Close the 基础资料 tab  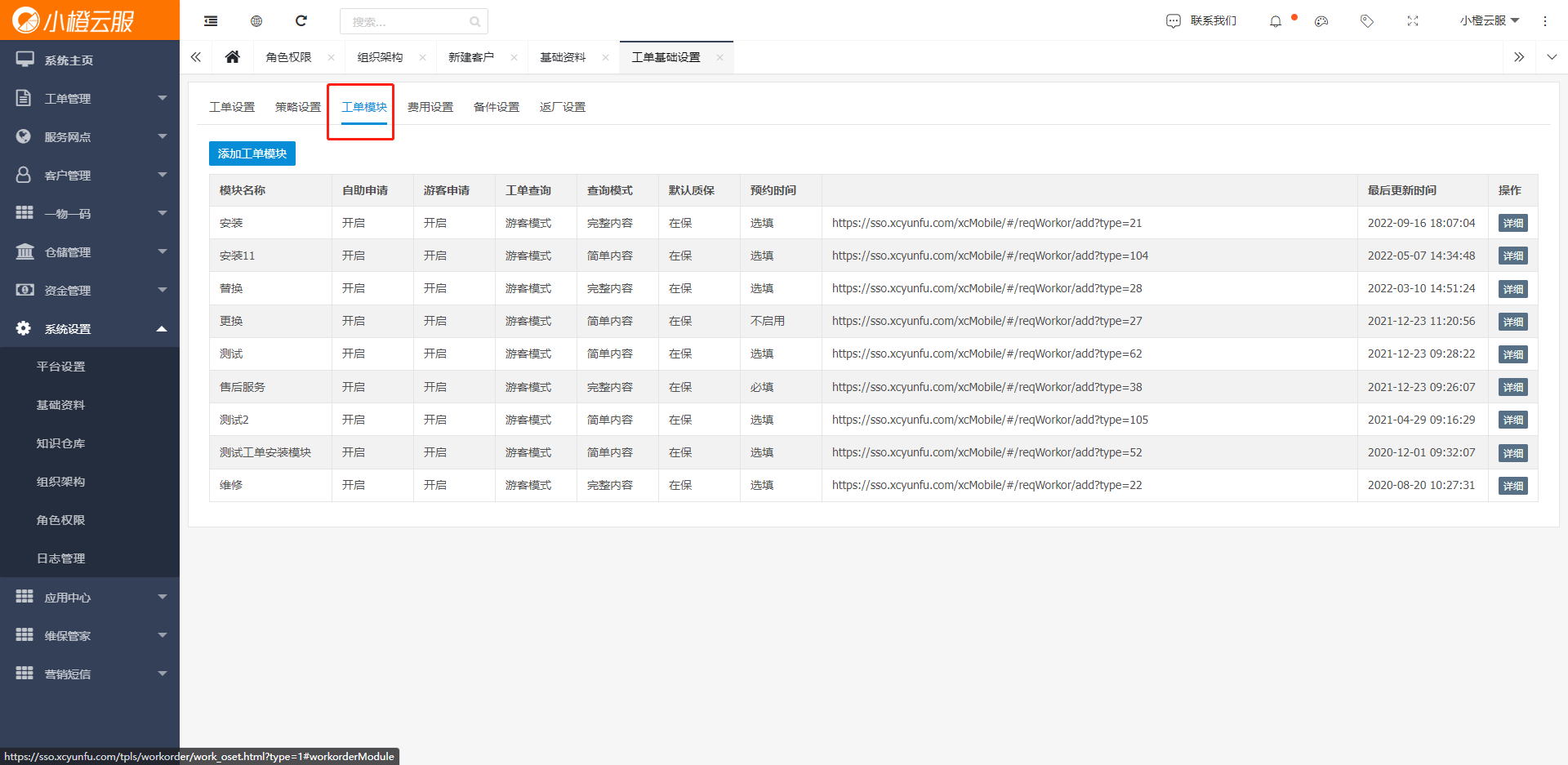click(605, 57)
